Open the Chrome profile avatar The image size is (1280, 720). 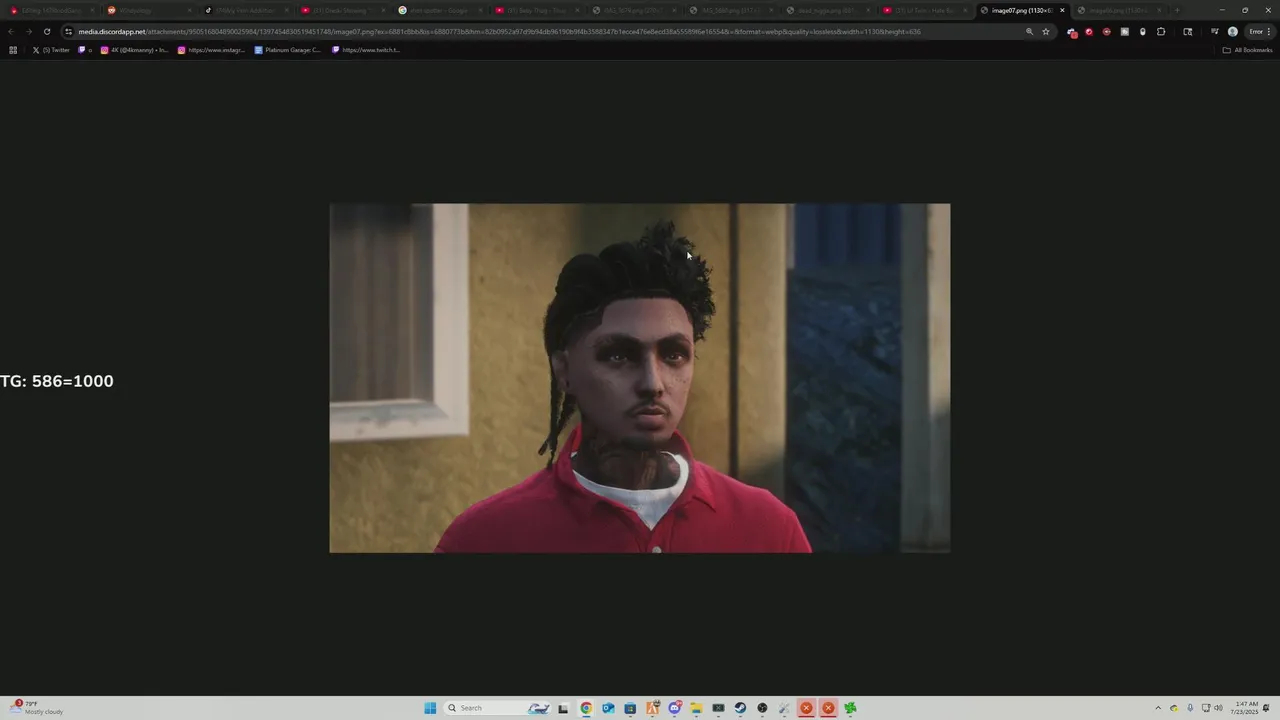click(1233, 31)
